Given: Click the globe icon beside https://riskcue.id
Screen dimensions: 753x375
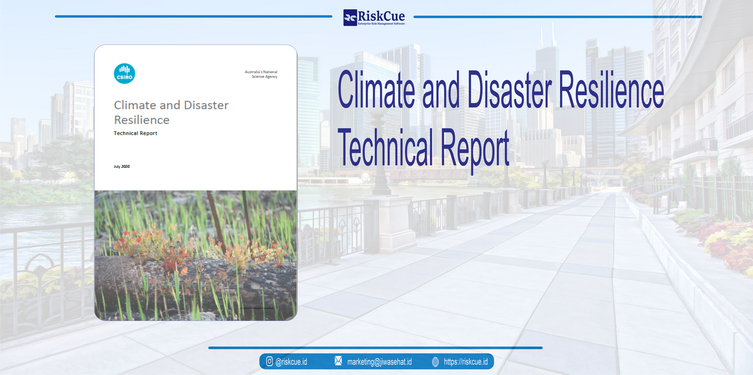Looking at the screenshot, I should click(435, 362).
